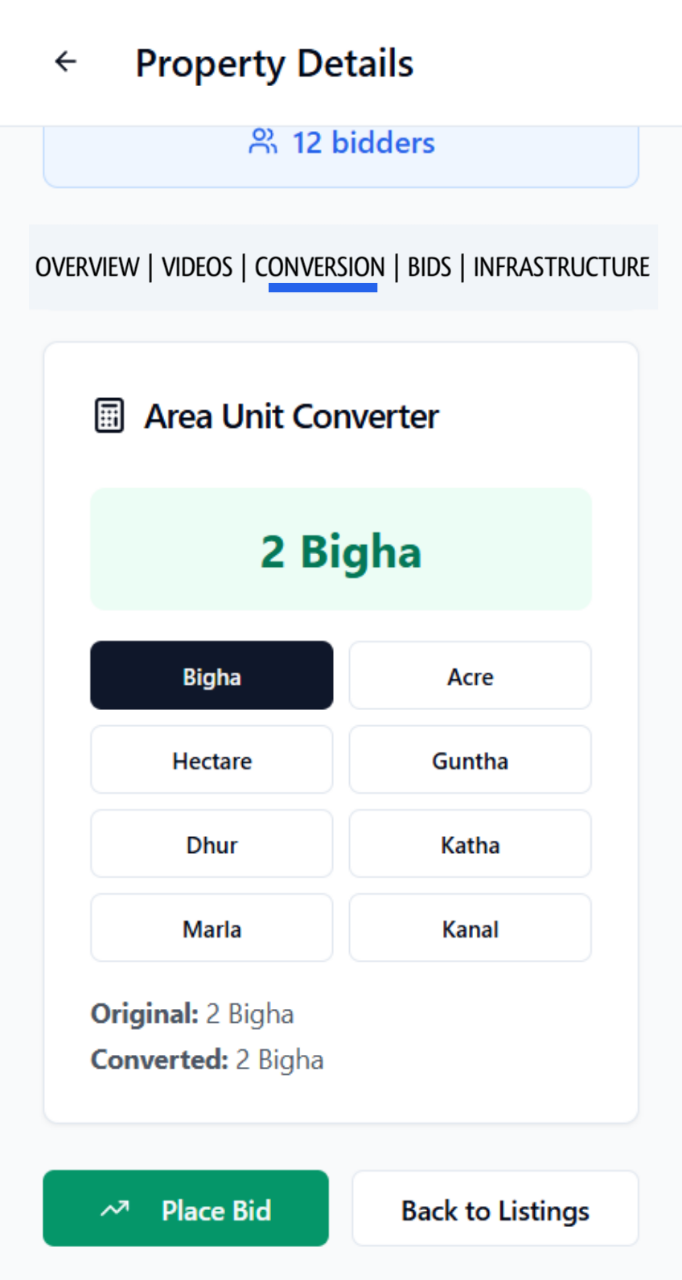Screen dimensions: 682x1280
Task: Show the INFRASTRUCTURE tab
Action: (x=561, y=267)
